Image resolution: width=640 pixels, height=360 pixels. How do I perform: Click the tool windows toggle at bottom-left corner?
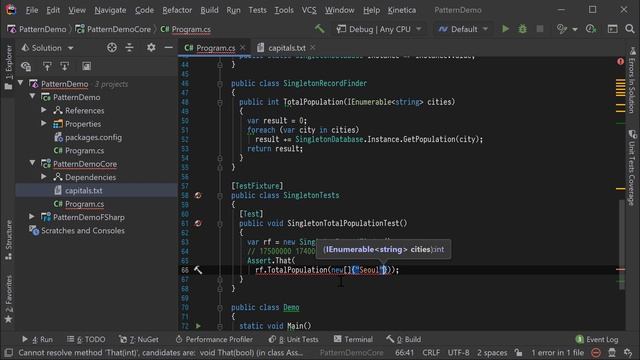click(8, 352)
